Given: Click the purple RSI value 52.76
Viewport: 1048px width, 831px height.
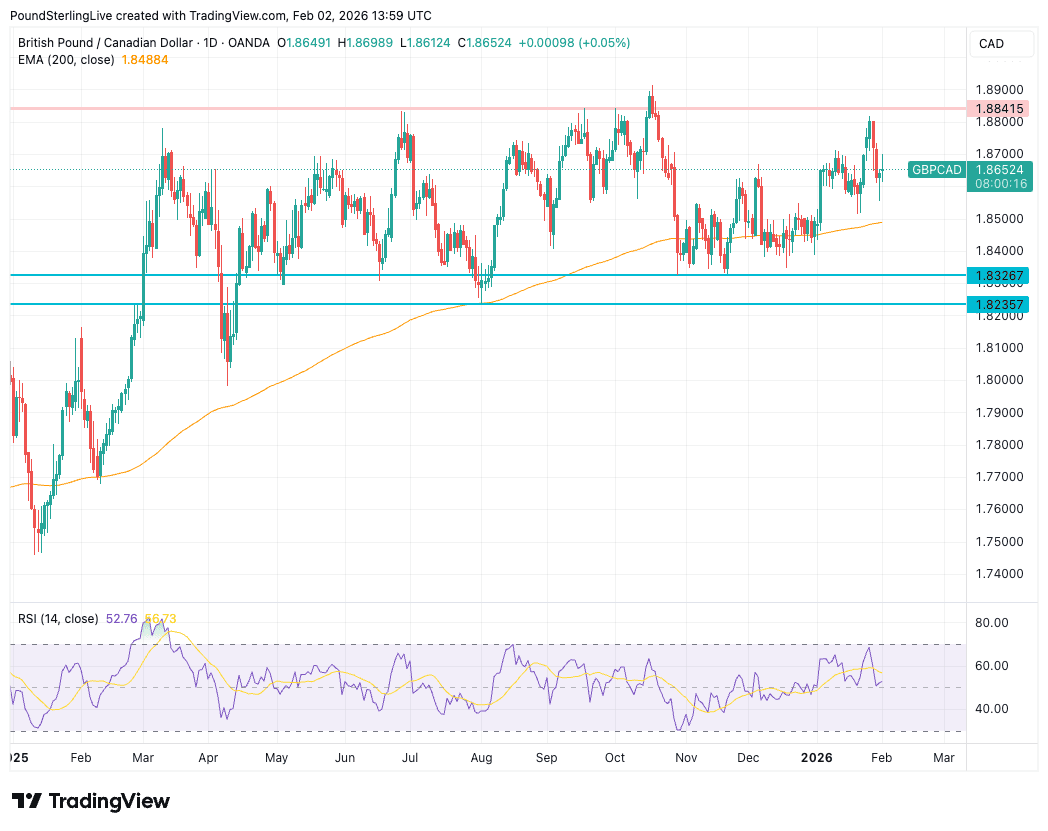Looking at the screenshot, I should click(121, 619).
